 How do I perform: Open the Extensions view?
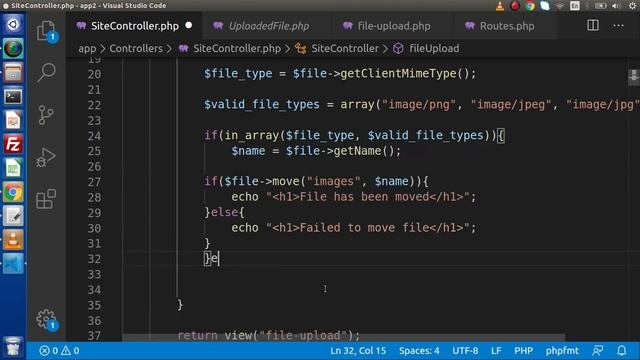click(46, 199)
